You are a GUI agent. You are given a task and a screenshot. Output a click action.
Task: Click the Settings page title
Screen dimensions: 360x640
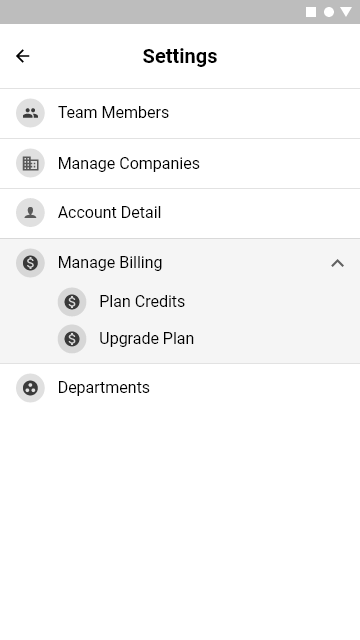(180, 56)
